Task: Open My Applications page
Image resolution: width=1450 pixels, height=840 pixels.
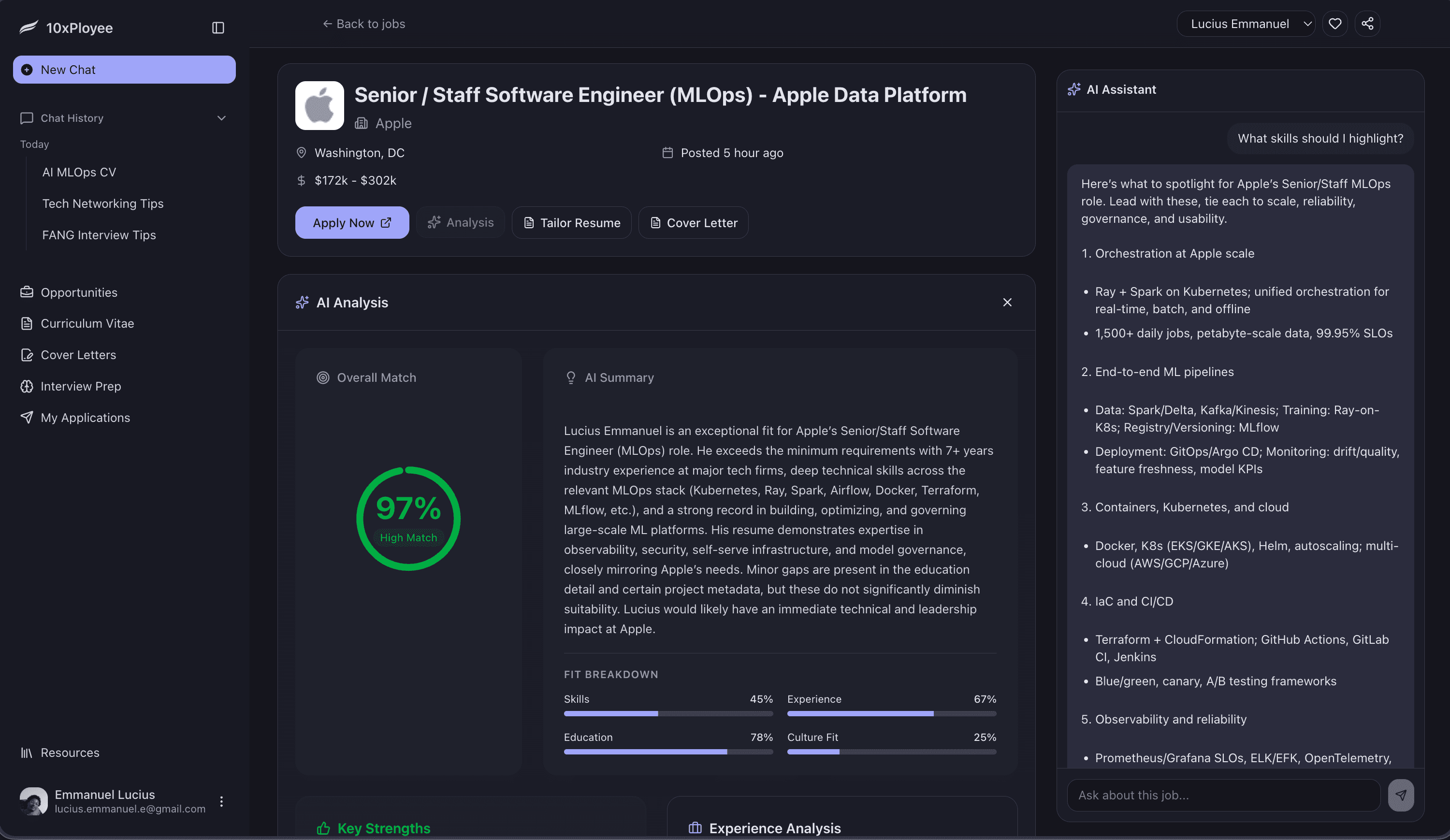Action: [x=85, y=417]
